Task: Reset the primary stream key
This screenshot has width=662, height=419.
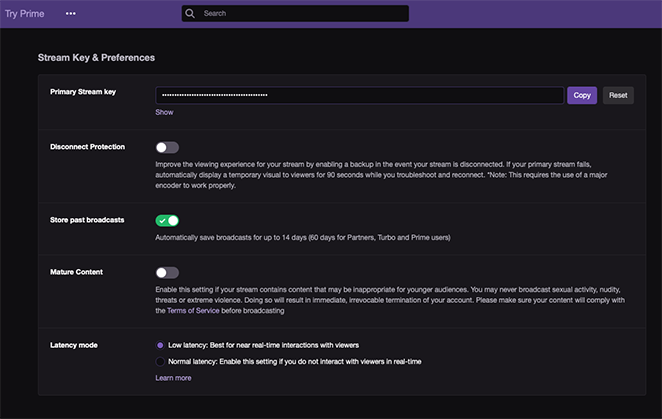Action: [x=618, y=95]
